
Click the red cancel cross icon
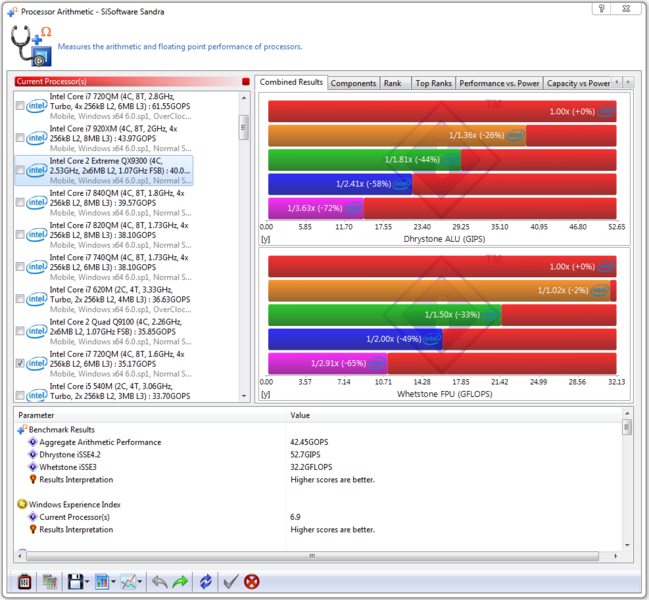click(252, 582)
